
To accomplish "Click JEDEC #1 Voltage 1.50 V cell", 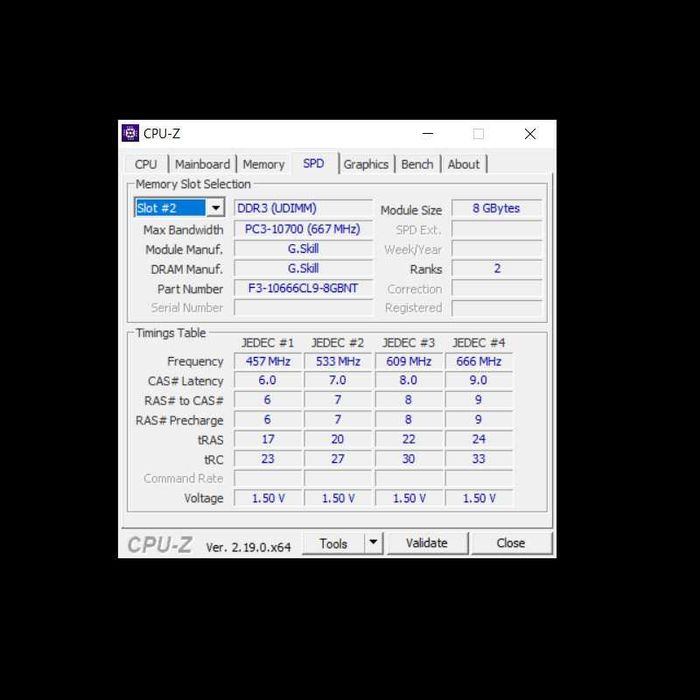I will (268, 498).
